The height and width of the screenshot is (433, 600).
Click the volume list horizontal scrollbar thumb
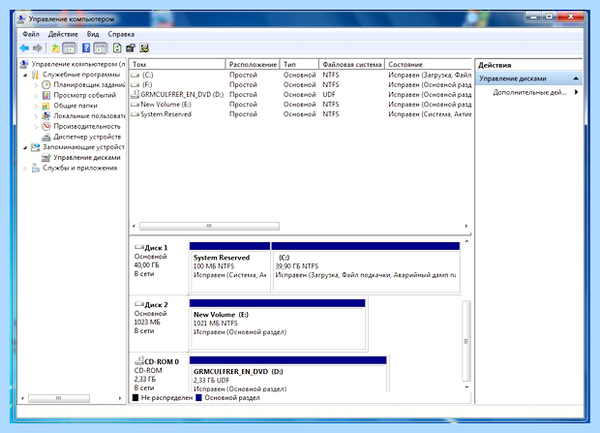point(209,226)
